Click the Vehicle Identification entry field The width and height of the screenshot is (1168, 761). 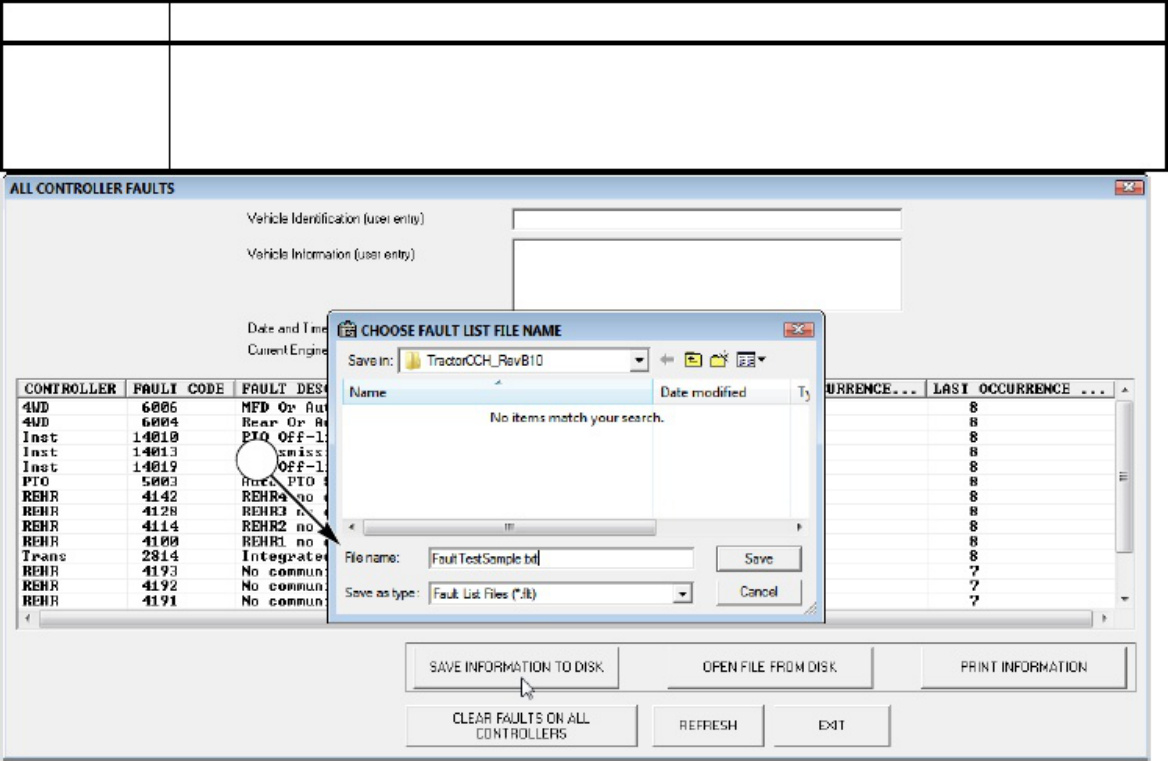point(707,219)
